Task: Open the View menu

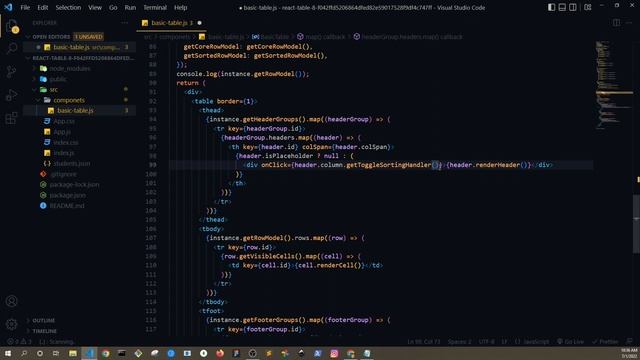Action: [x=95, y=7]
